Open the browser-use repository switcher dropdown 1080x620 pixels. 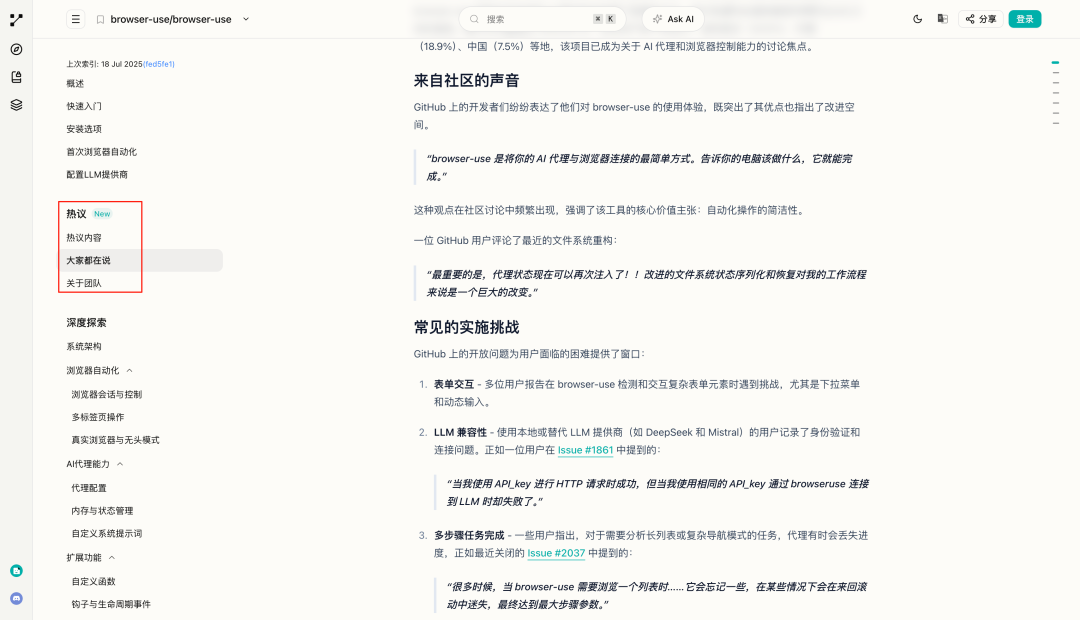pos(245,18)
